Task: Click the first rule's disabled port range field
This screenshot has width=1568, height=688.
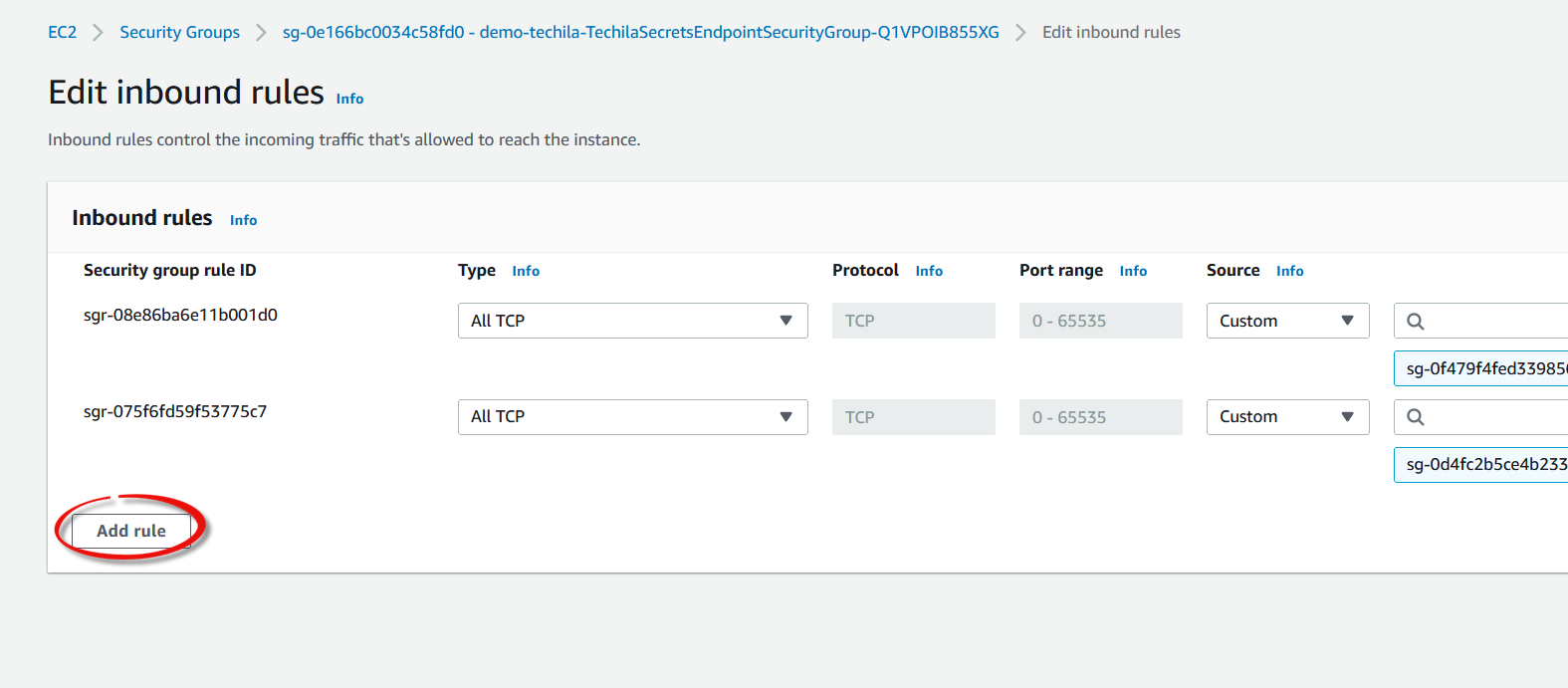Action: (1100, 321)
